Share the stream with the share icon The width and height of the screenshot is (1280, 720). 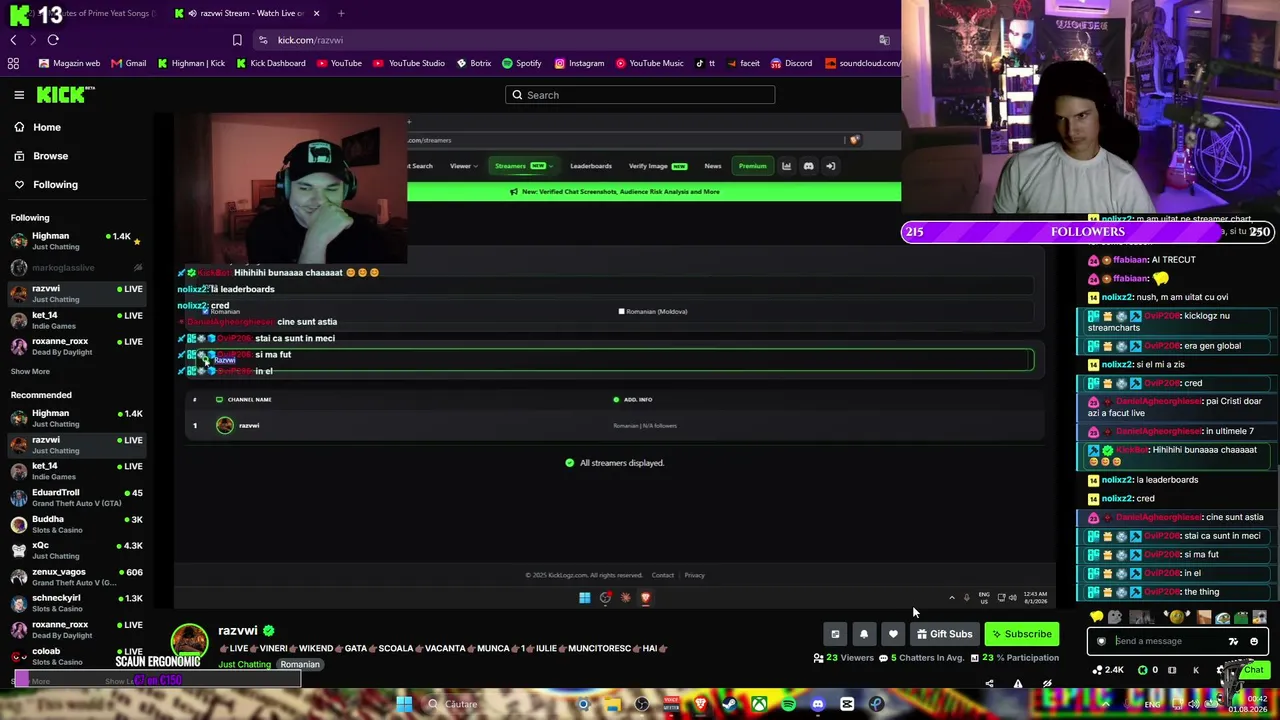coord(989,684)
